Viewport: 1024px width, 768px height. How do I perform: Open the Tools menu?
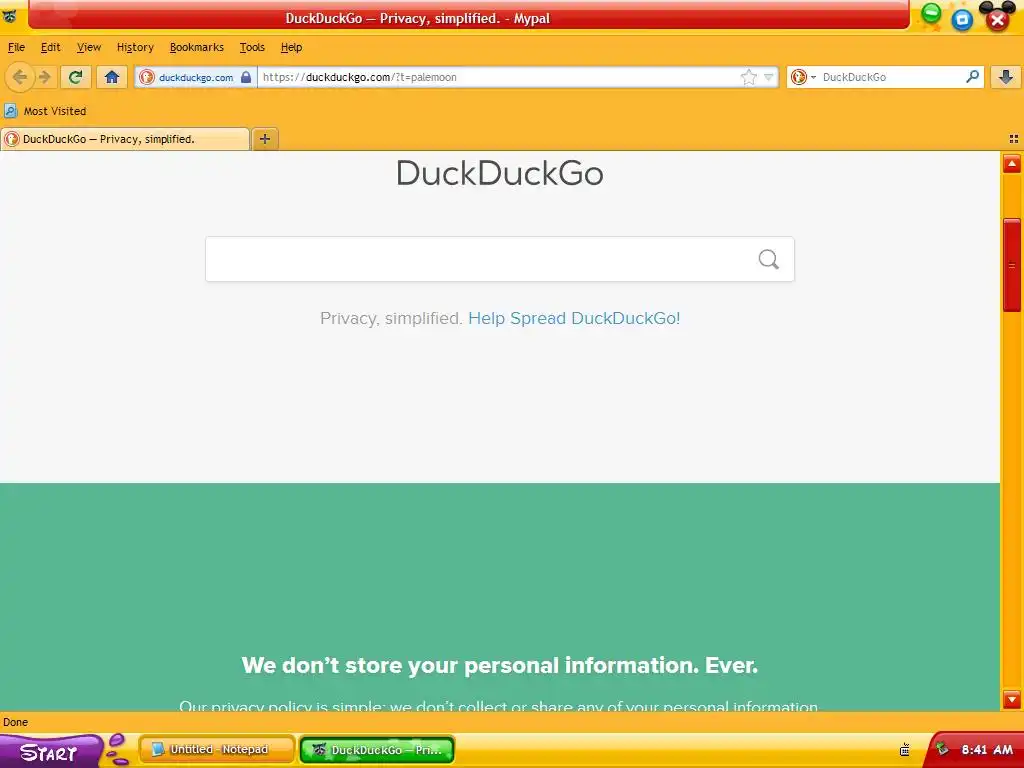pos(252,47)
